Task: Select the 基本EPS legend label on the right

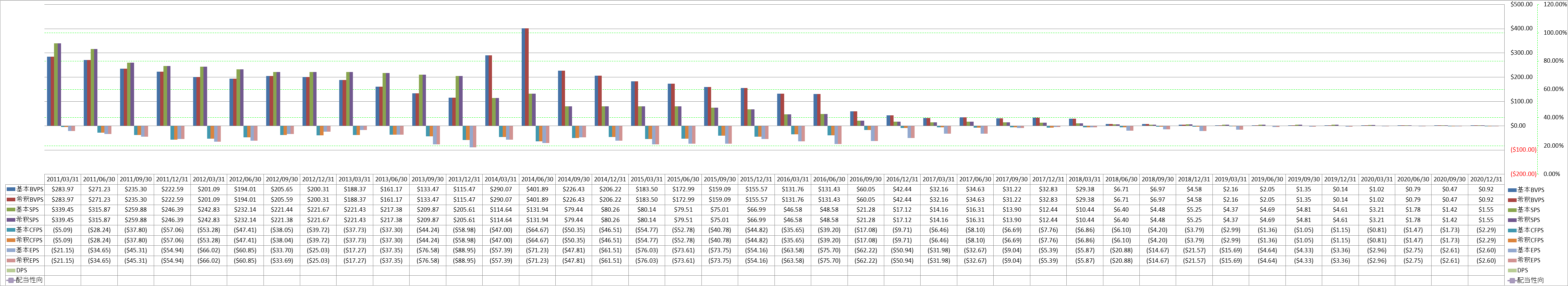Action: [x=1528, y=250]
